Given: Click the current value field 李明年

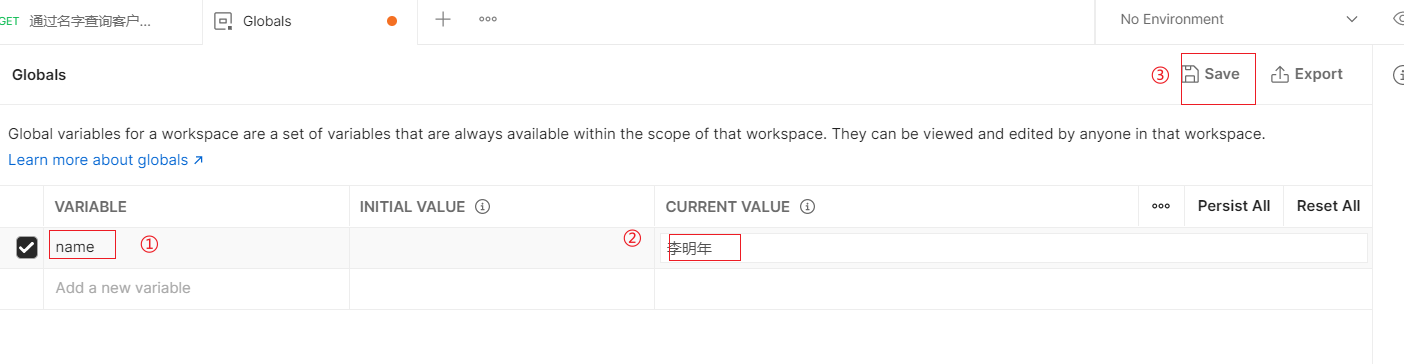Looking at the screenshot, I should [1013, 248].
